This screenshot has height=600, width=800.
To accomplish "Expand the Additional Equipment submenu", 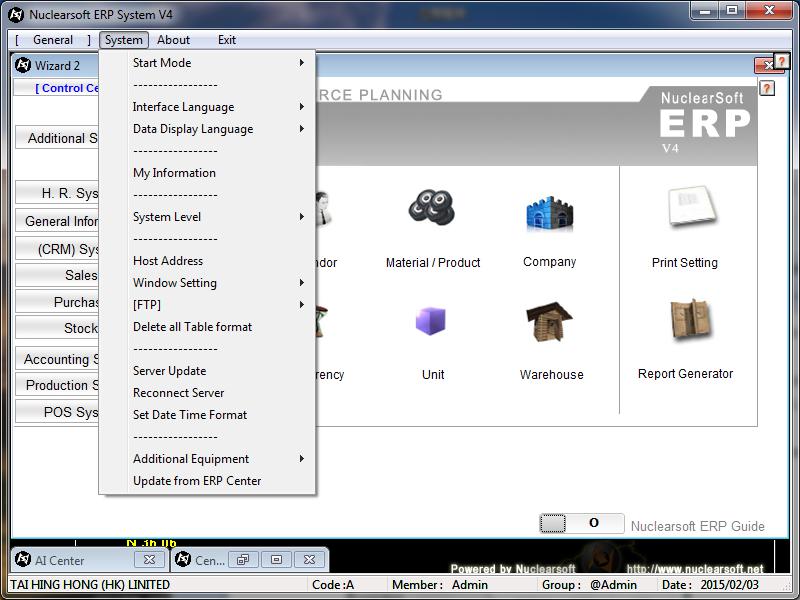I will pyautogui.click(x=207, y=459).
